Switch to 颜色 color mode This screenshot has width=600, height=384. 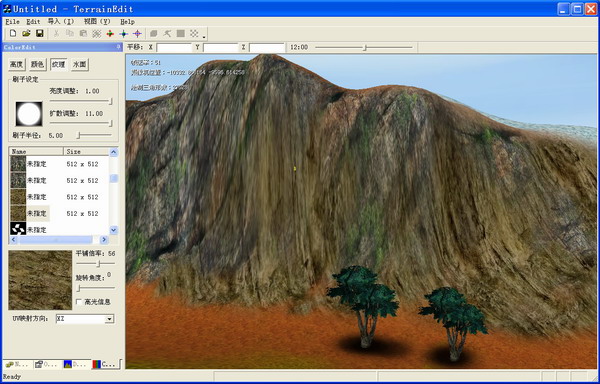(38, 65)
